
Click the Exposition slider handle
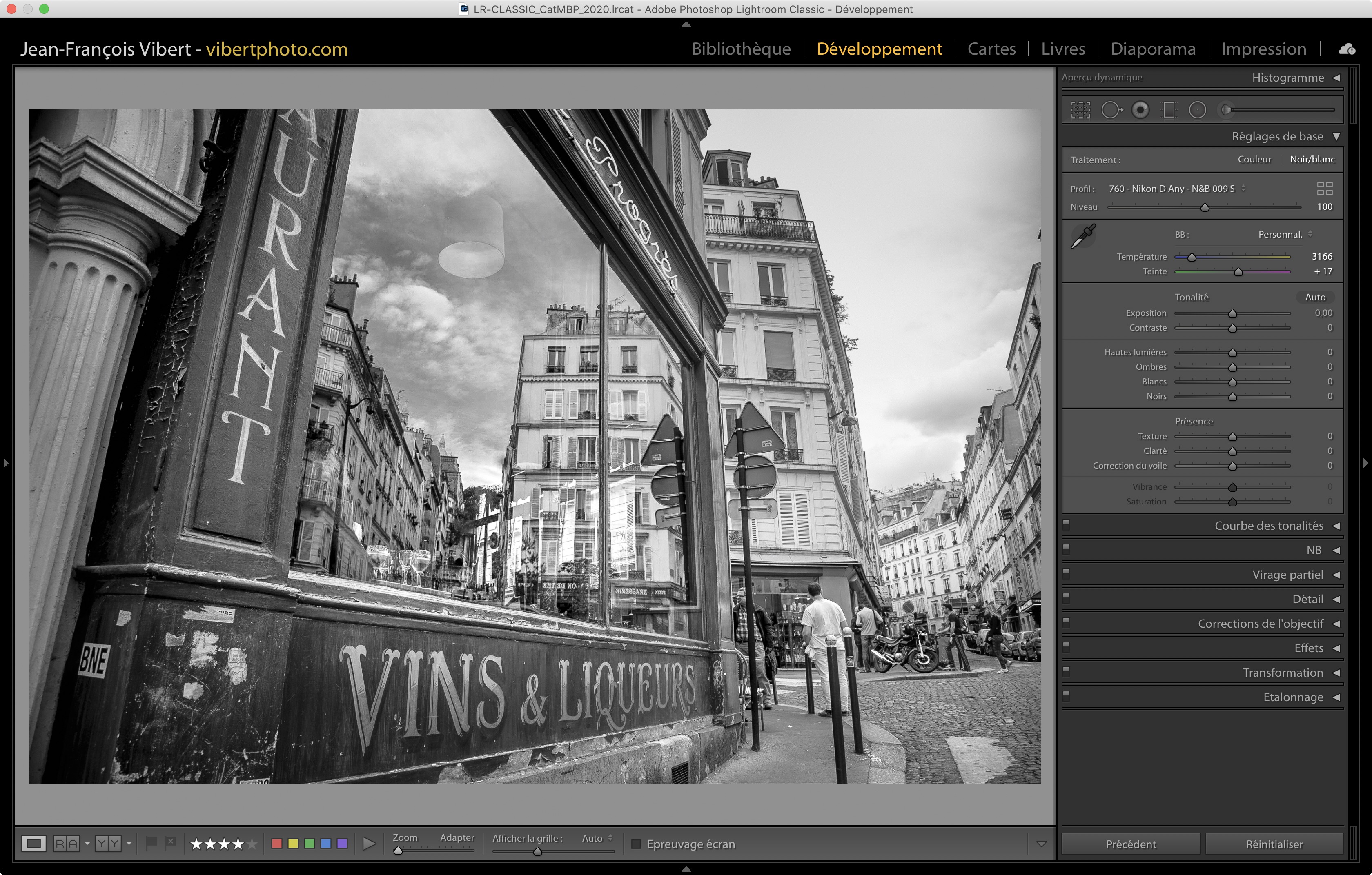coord(1232,314)
